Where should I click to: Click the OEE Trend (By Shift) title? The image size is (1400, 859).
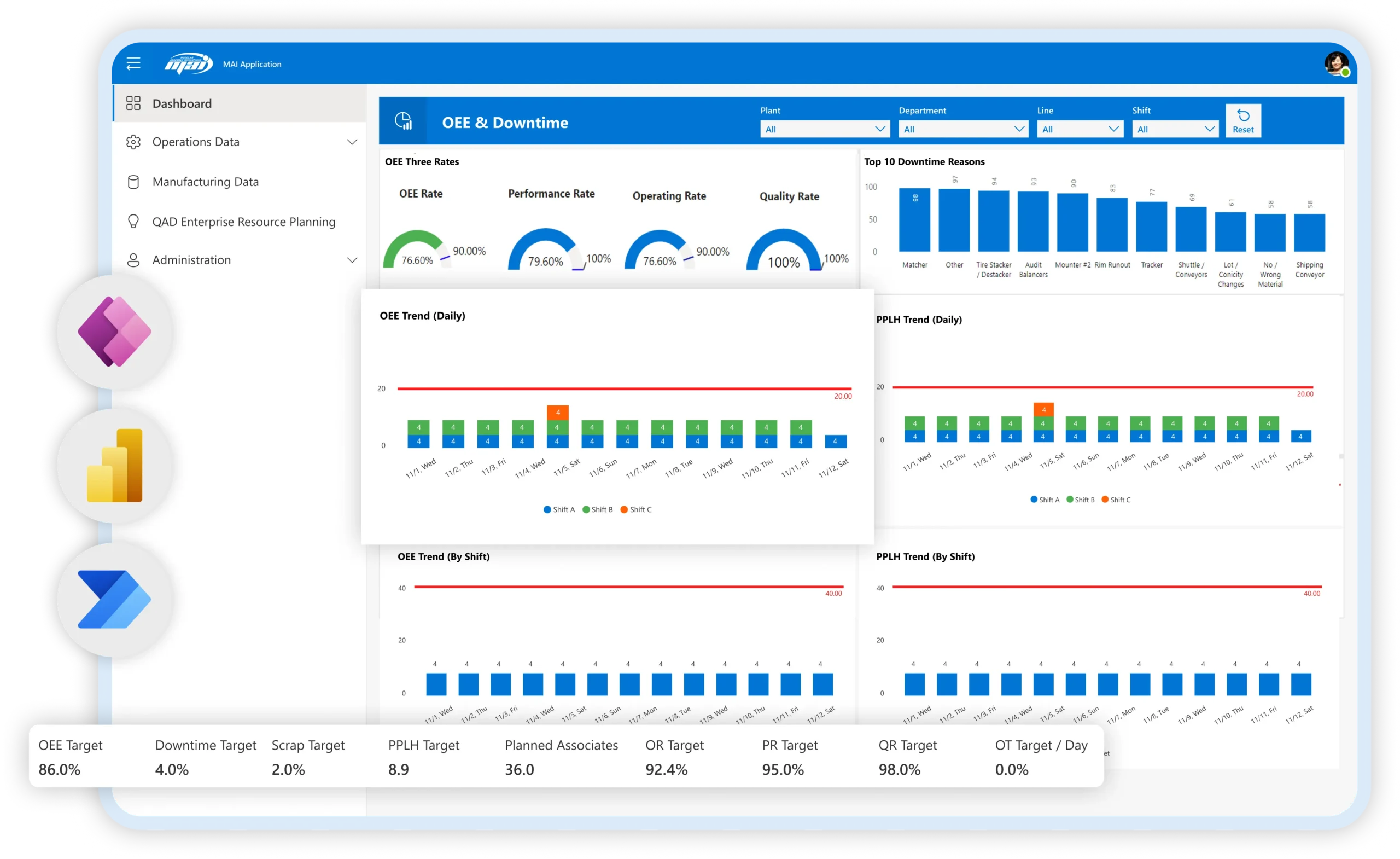click(444, 556)
